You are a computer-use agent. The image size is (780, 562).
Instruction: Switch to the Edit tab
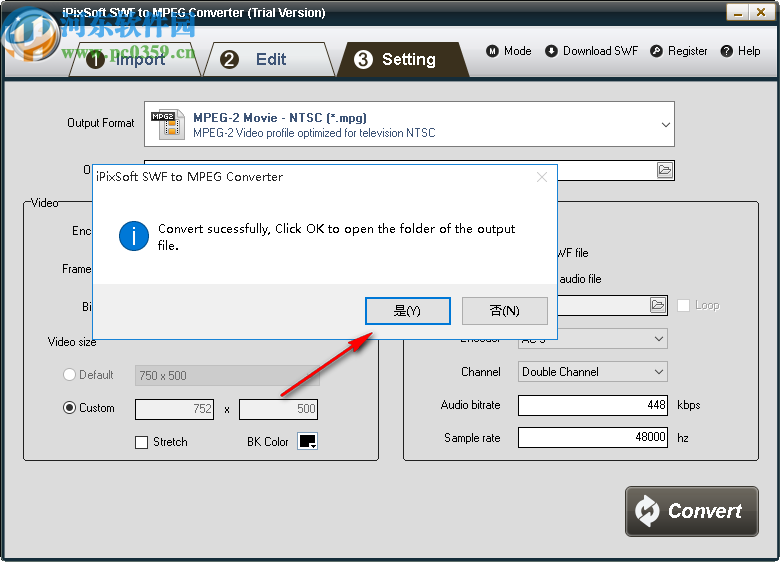tap(269, 59)
